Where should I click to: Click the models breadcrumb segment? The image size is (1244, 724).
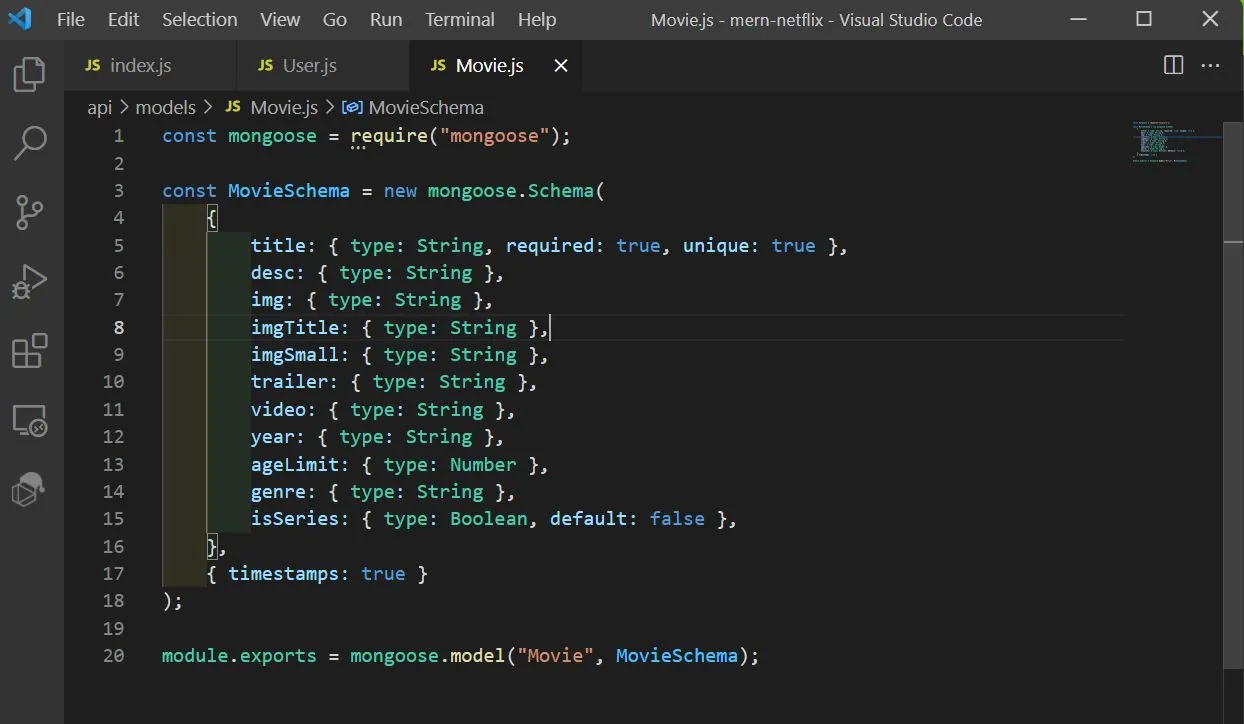coord(166,107)
